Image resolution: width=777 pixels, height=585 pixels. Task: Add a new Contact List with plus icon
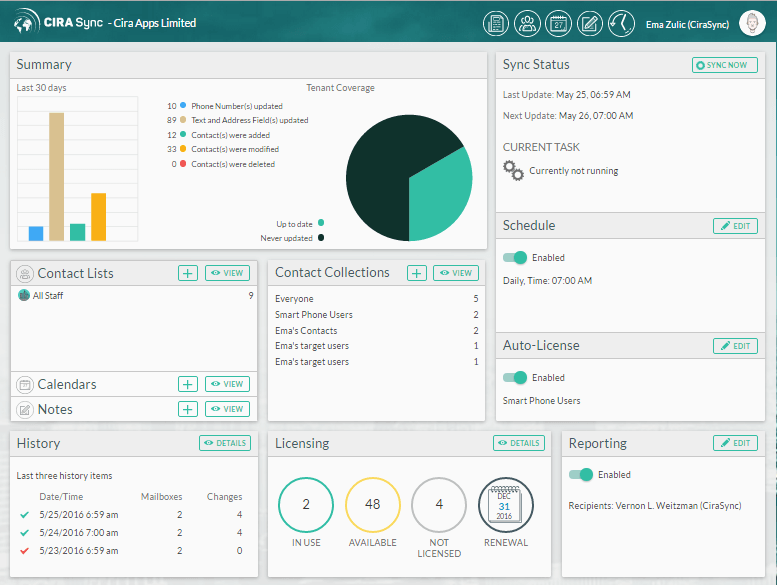tap(187, 273)
